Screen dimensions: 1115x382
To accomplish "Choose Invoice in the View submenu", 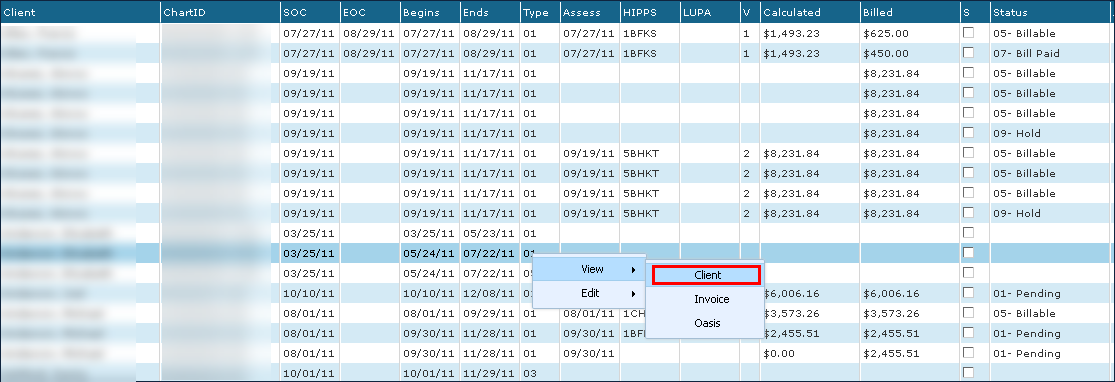I will tap(712, 299).
